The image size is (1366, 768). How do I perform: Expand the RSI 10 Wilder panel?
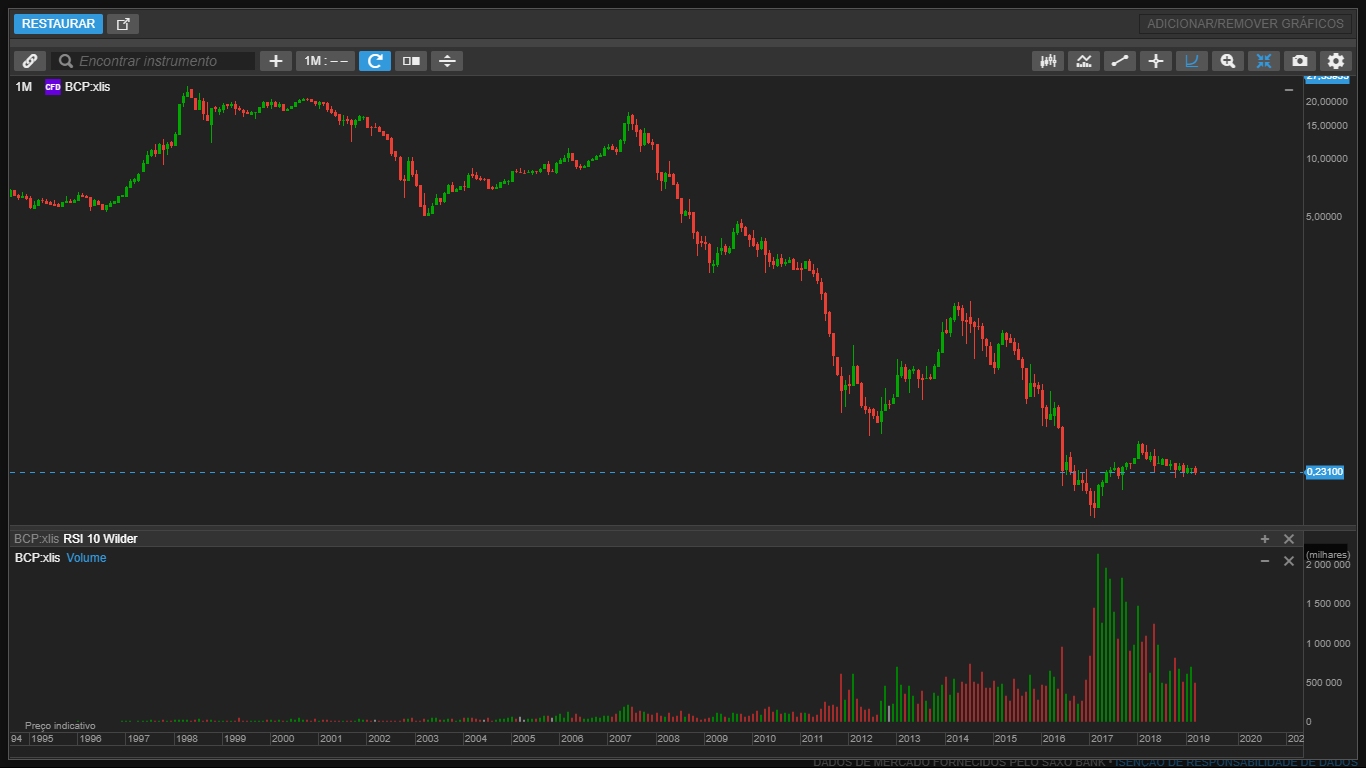pyautogui.click(x=1265, y=539)
